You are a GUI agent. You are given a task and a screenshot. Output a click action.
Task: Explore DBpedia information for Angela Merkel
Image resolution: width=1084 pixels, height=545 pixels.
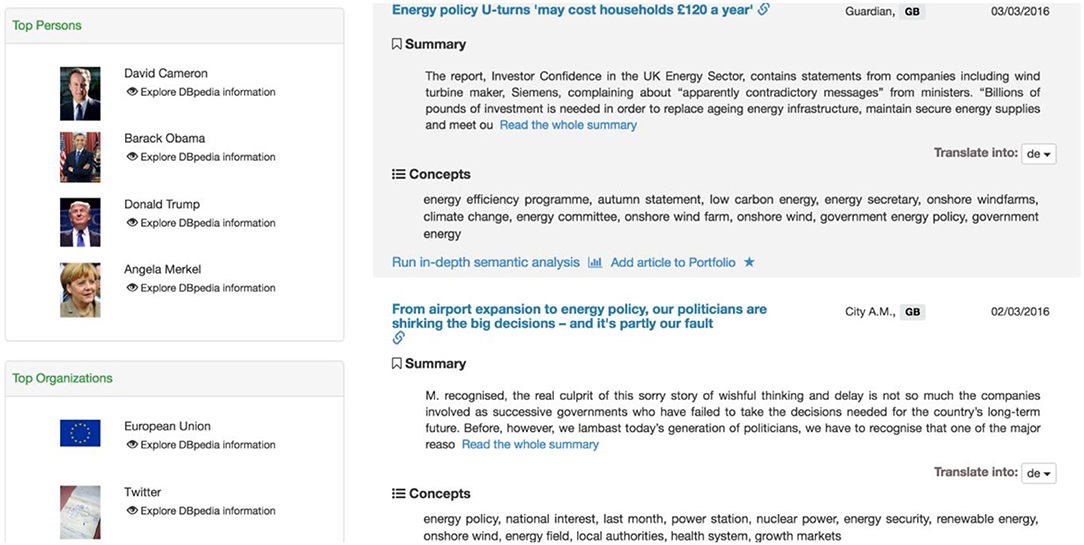coord(208,288)
